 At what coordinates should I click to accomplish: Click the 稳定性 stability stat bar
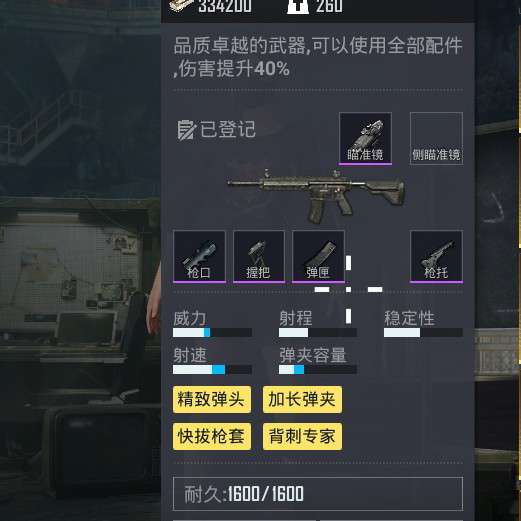point(423,332)
